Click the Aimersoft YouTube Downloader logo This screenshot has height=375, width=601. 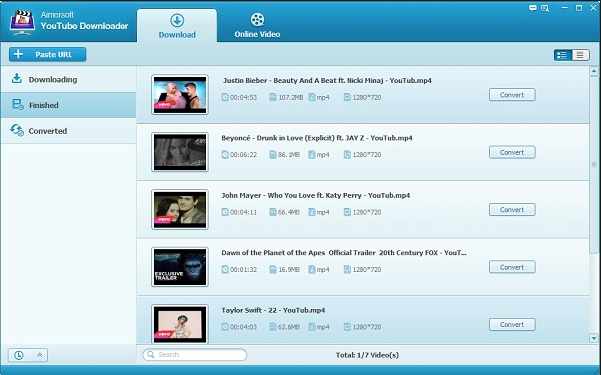tap(22, 22)
